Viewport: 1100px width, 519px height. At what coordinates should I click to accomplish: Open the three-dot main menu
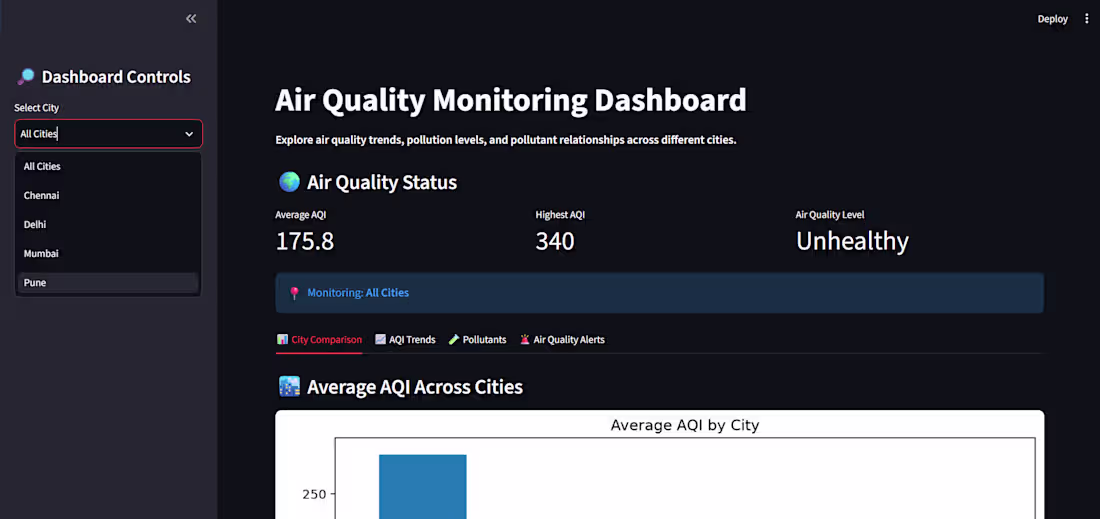click(1087, 19)
